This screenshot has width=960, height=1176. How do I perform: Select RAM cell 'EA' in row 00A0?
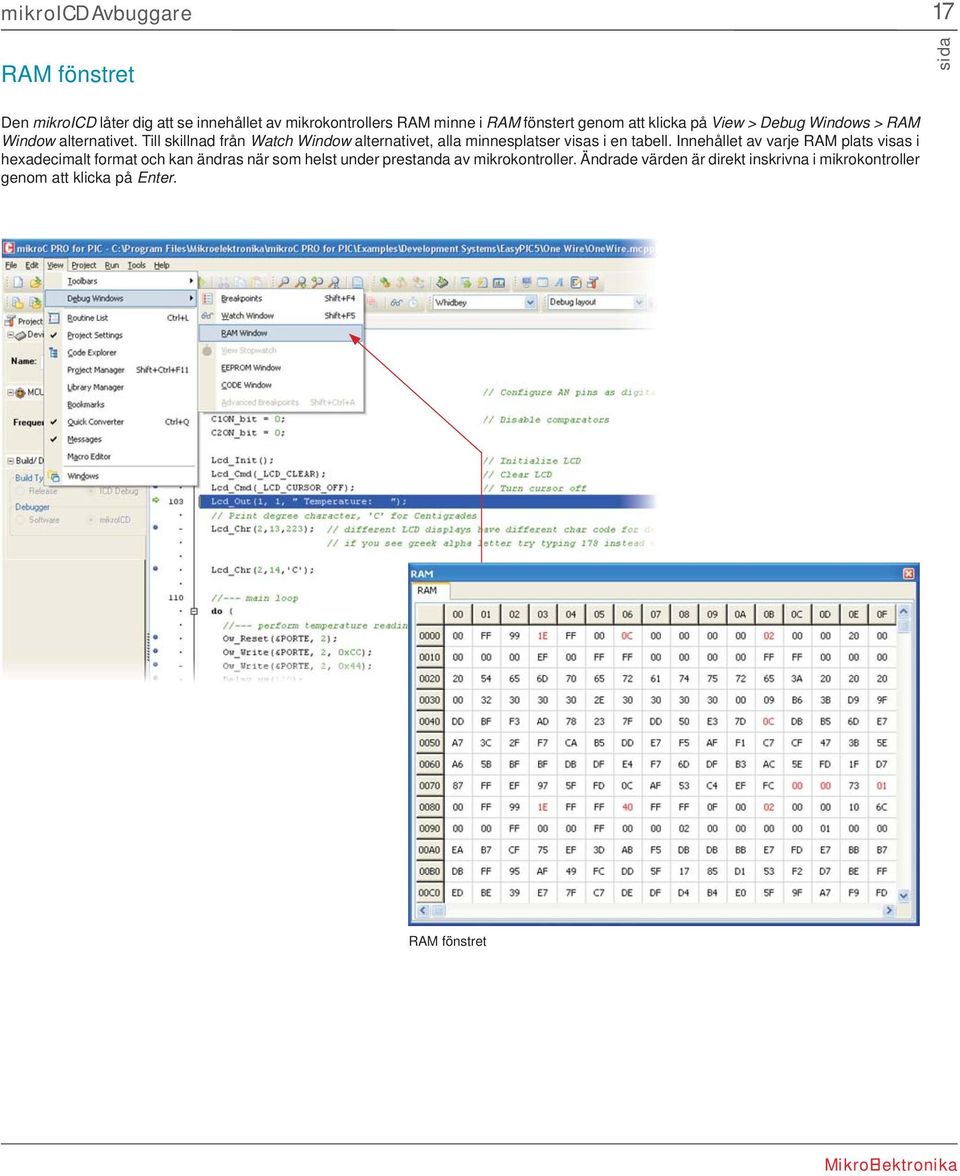(458, 850)
